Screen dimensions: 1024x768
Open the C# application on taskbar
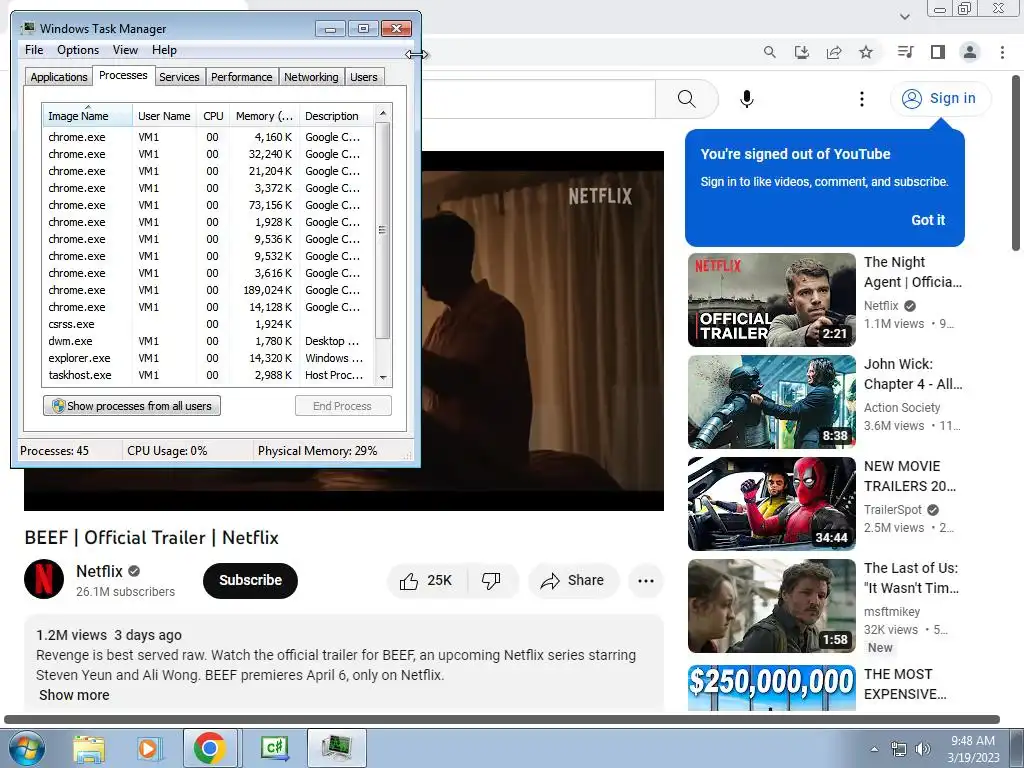tap(274, 748)
